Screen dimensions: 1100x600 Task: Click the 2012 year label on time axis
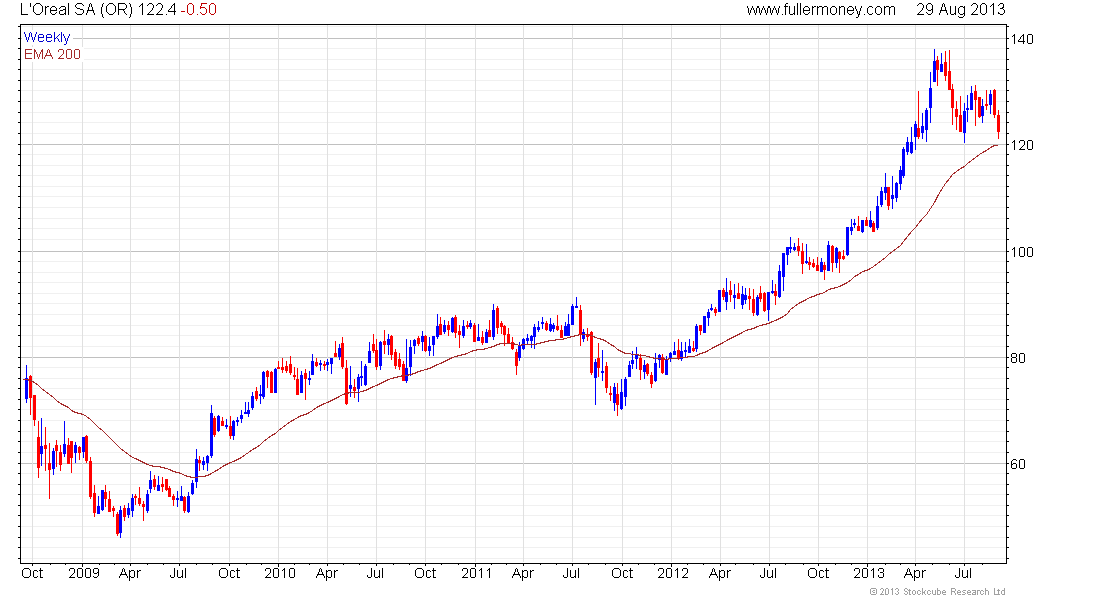pos(673,573)
